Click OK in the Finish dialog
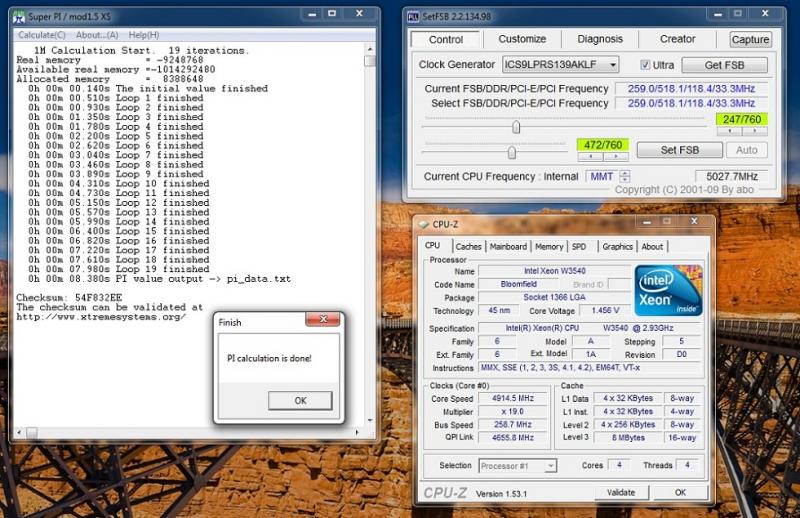The width and height of the screenshot is (800, 518). click(301, 401)
